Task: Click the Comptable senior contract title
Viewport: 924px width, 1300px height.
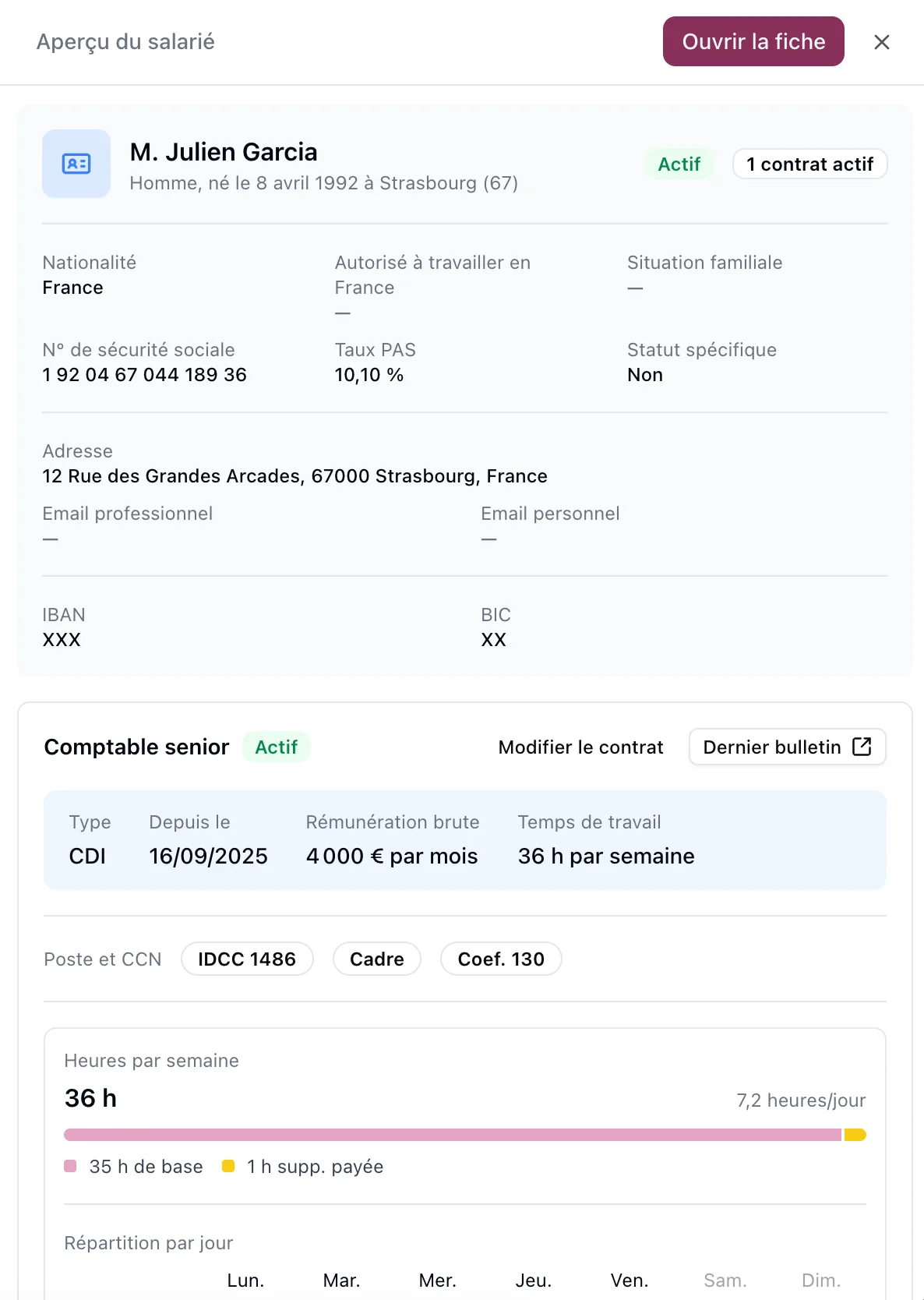Action: (137, 747)
